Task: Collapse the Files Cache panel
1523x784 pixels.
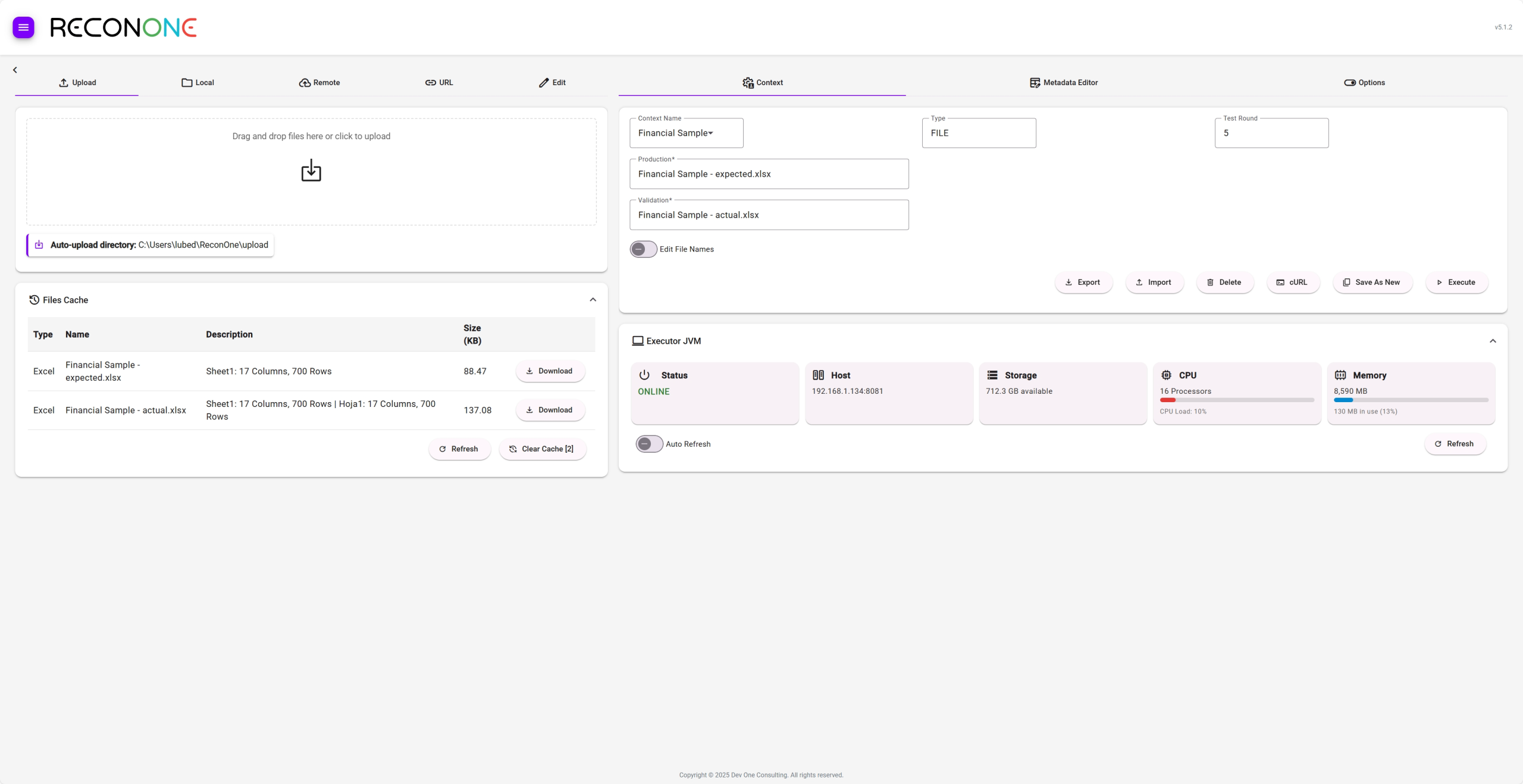Action: (593, 300)
